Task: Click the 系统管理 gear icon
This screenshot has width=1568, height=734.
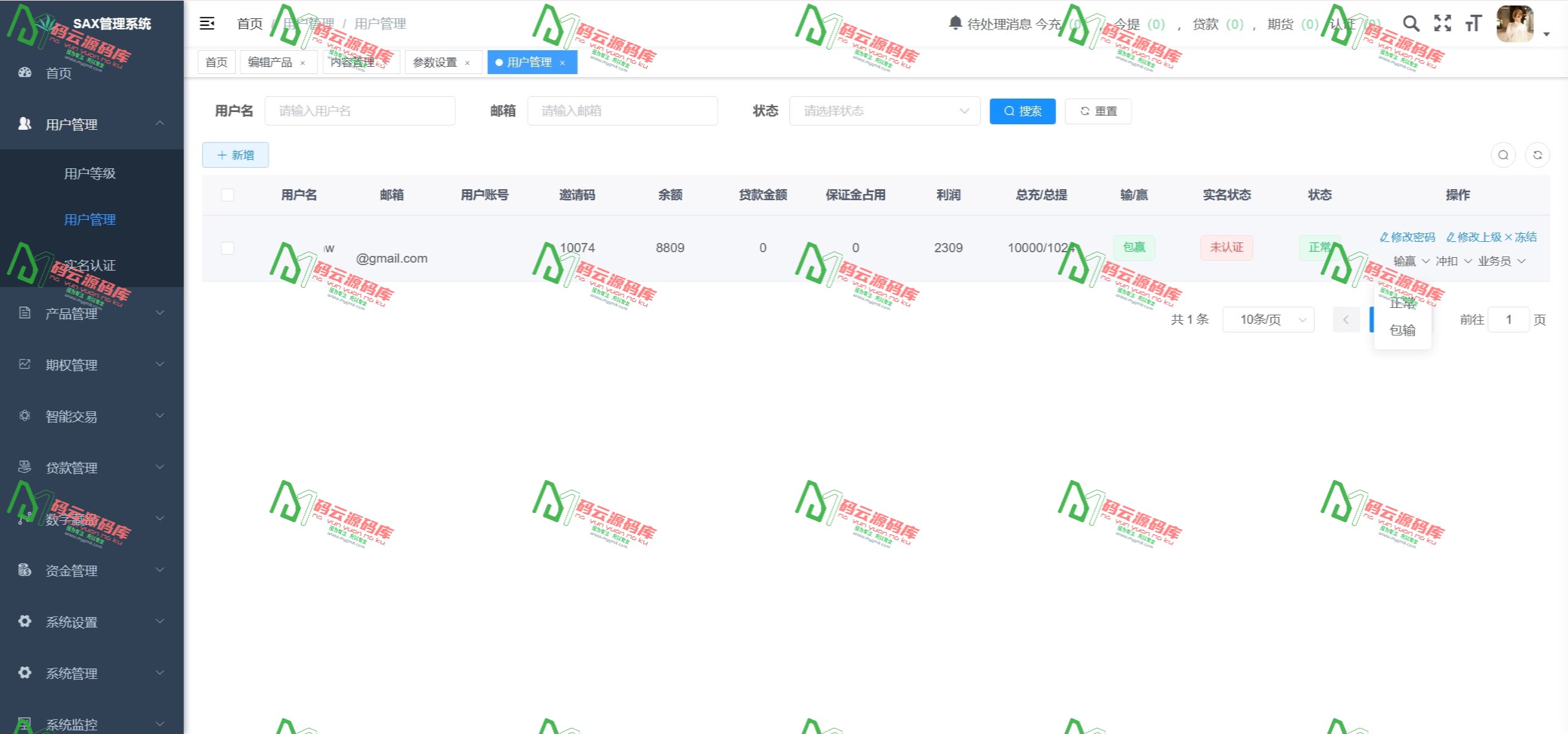Action: (24, 673)
